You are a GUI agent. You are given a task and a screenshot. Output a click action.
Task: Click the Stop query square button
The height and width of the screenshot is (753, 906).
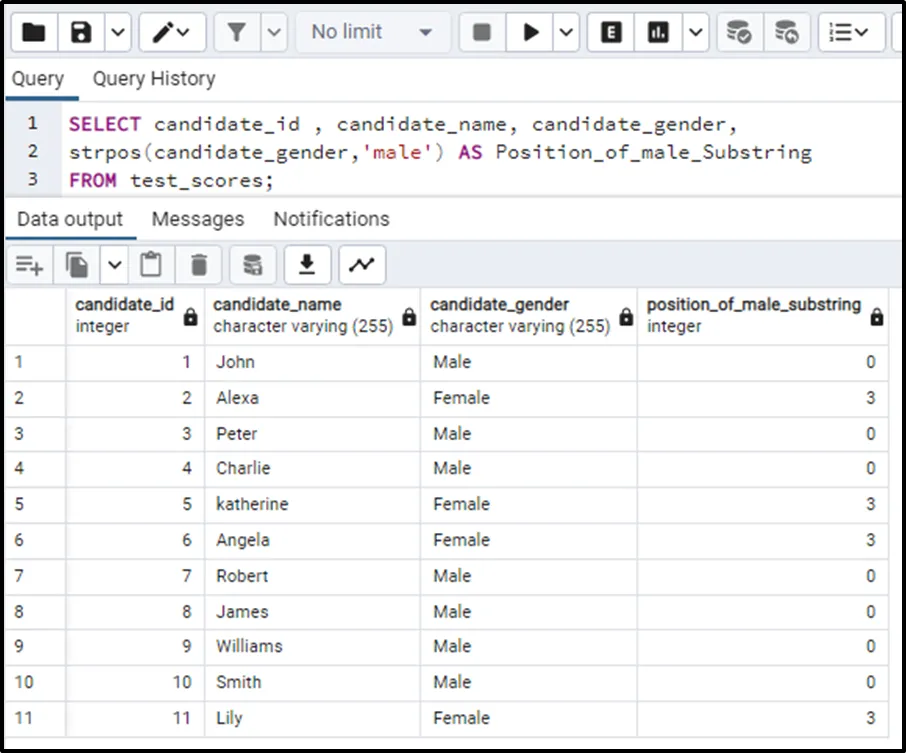482,33
